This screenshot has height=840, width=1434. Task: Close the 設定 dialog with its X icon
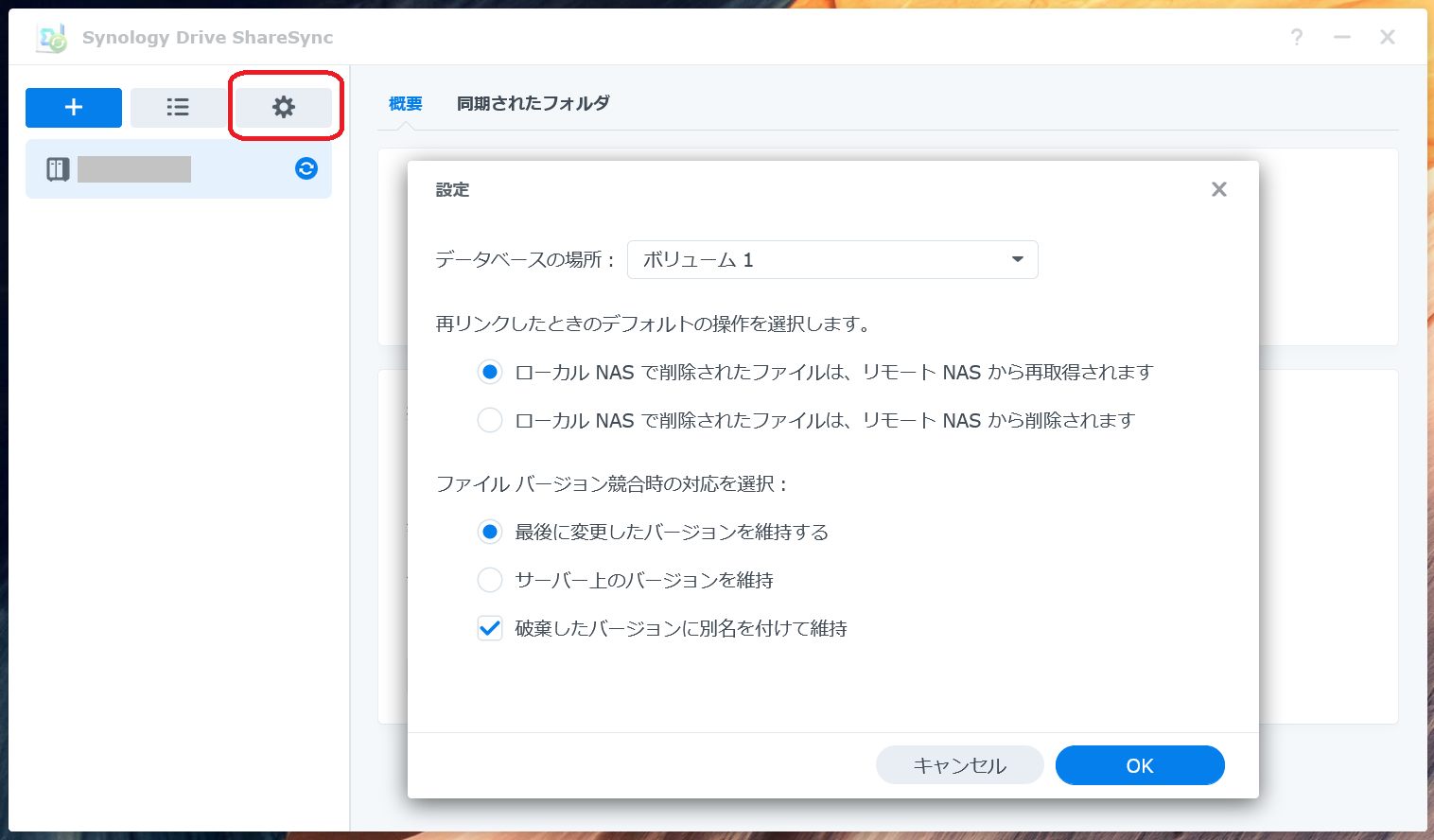click(1218, 189)
